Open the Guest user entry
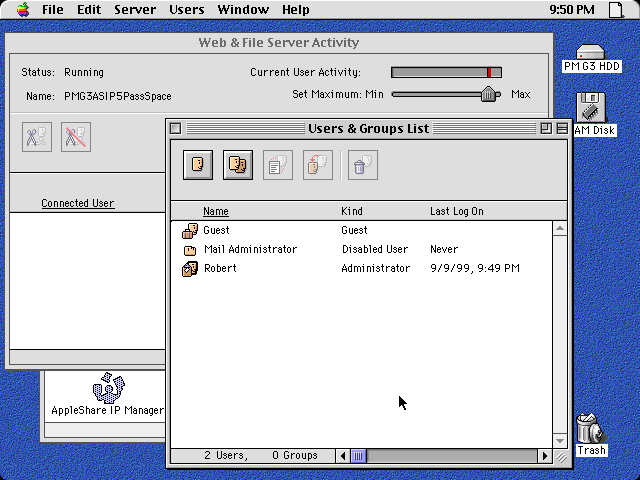 216,230
